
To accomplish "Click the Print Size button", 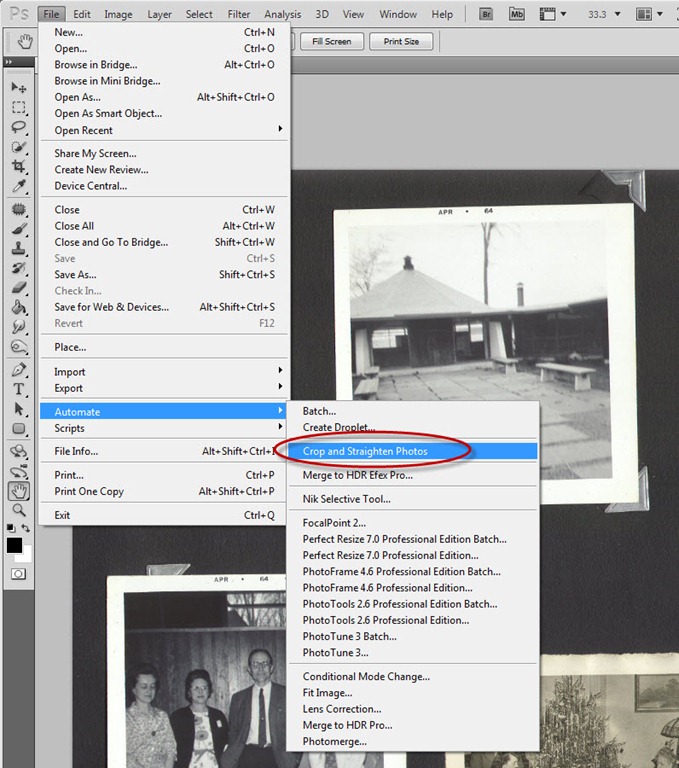I will 401,42.
